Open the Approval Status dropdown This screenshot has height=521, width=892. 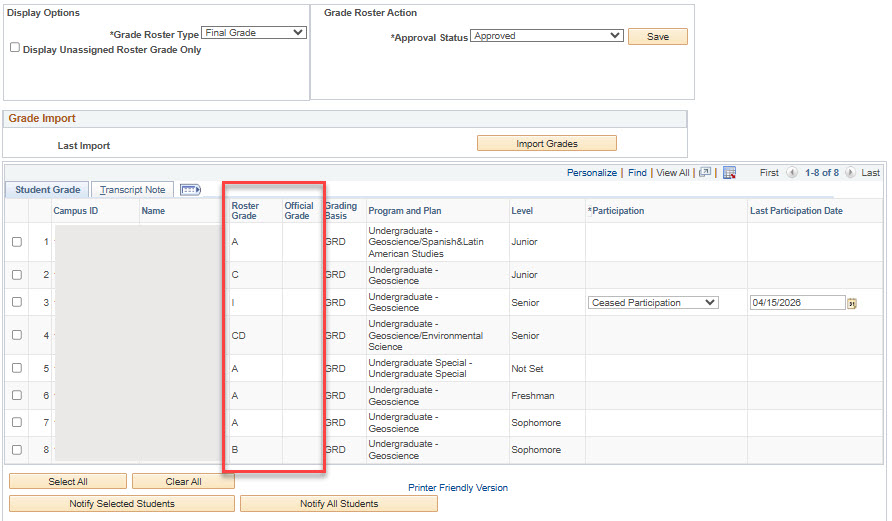pos(547,36)
